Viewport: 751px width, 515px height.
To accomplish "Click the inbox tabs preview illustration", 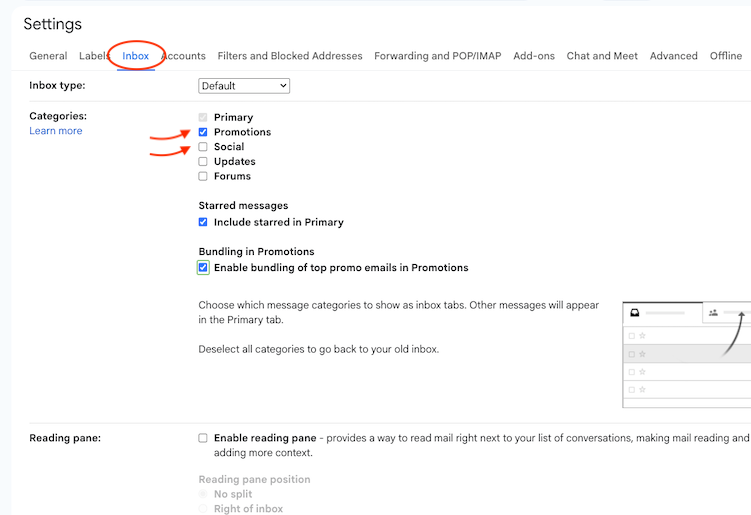I will (686, 355).
